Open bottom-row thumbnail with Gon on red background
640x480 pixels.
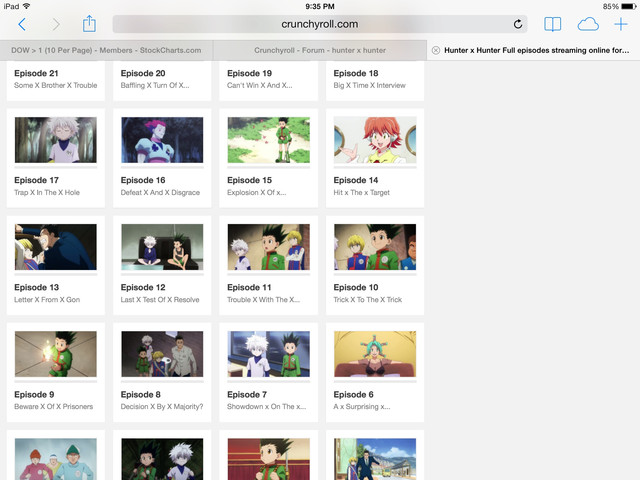tap(269, 459)
